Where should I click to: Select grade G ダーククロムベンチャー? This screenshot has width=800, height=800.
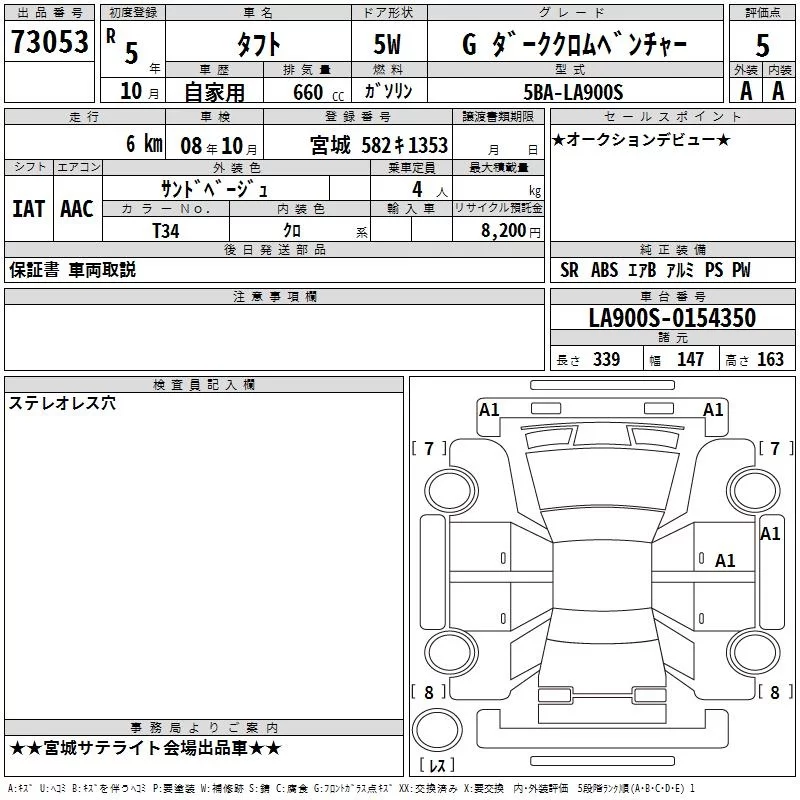coord(574,44)
